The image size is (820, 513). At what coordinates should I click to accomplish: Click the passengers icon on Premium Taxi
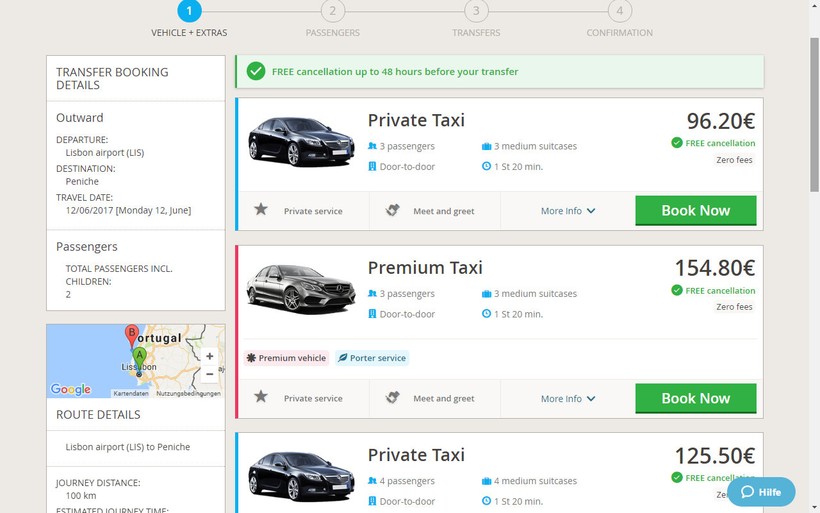[x=372, y=294]
